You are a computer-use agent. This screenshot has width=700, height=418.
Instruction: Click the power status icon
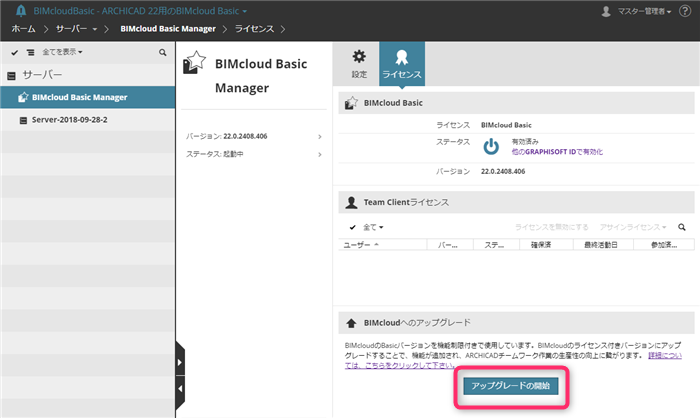[491, 146]
